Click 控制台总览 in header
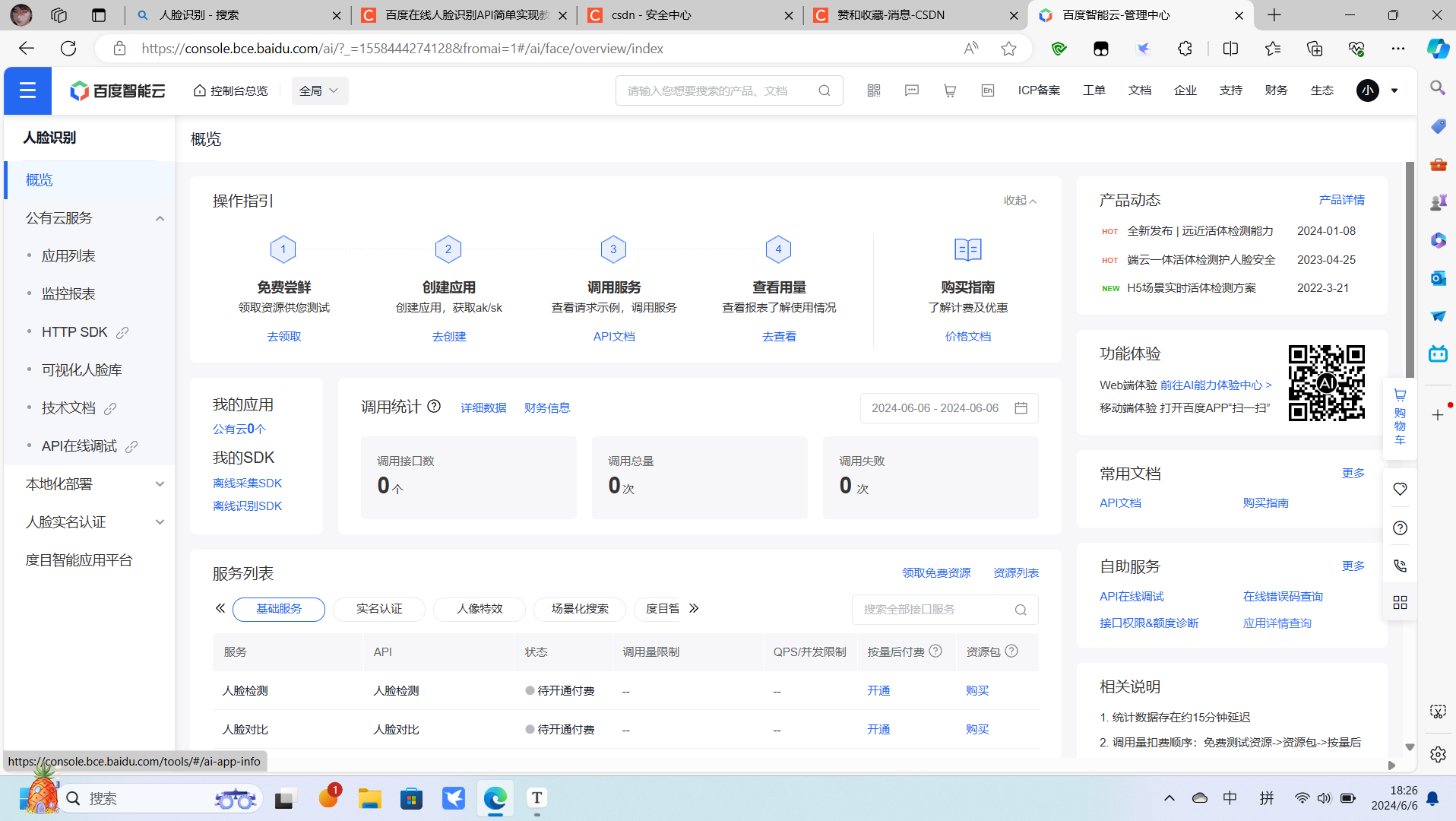The width and height of the screenshot is (1456, 821). point(230,90)
